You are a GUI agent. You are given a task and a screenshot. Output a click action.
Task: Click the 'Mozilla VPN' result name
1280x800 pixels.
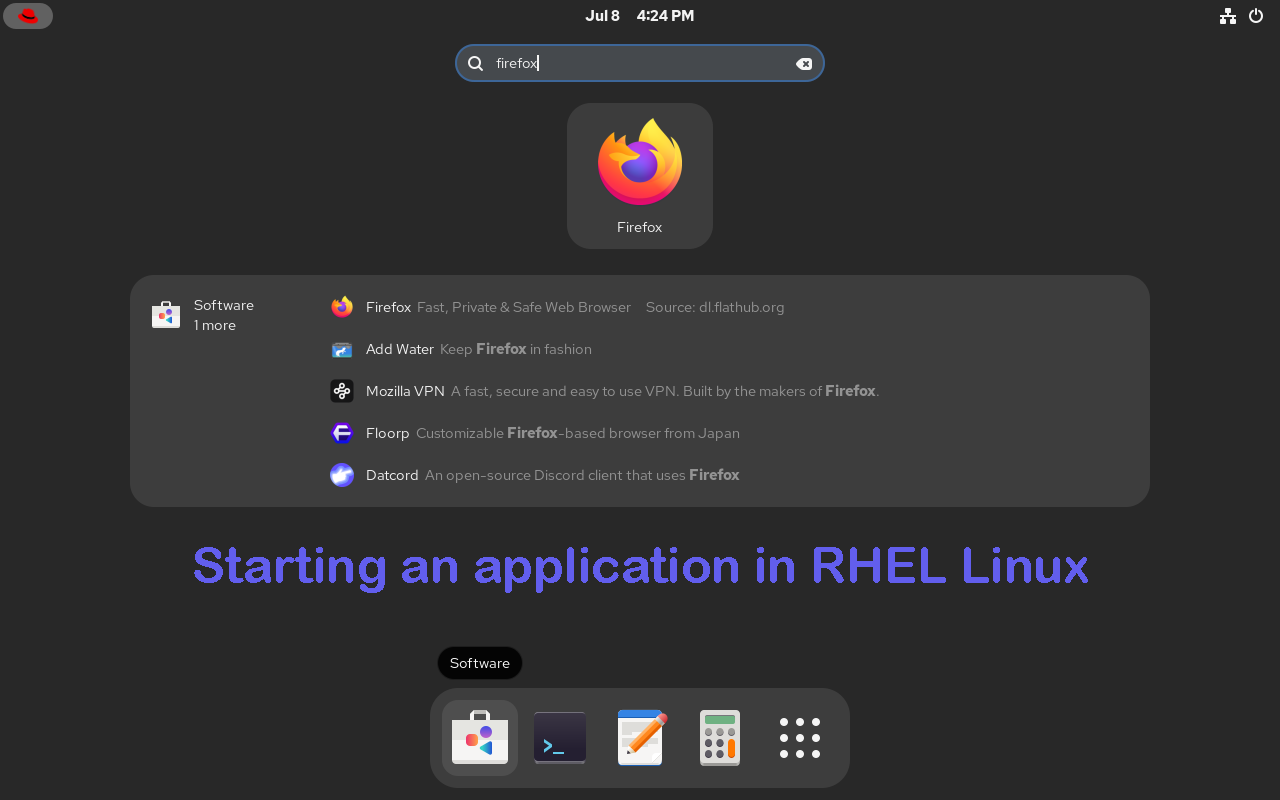coord(405,391)
